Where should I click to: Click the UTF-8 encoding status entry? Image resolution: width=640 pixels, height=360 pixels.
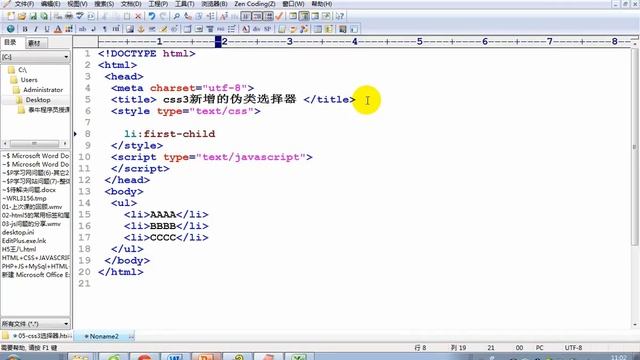tap(573, 348)
